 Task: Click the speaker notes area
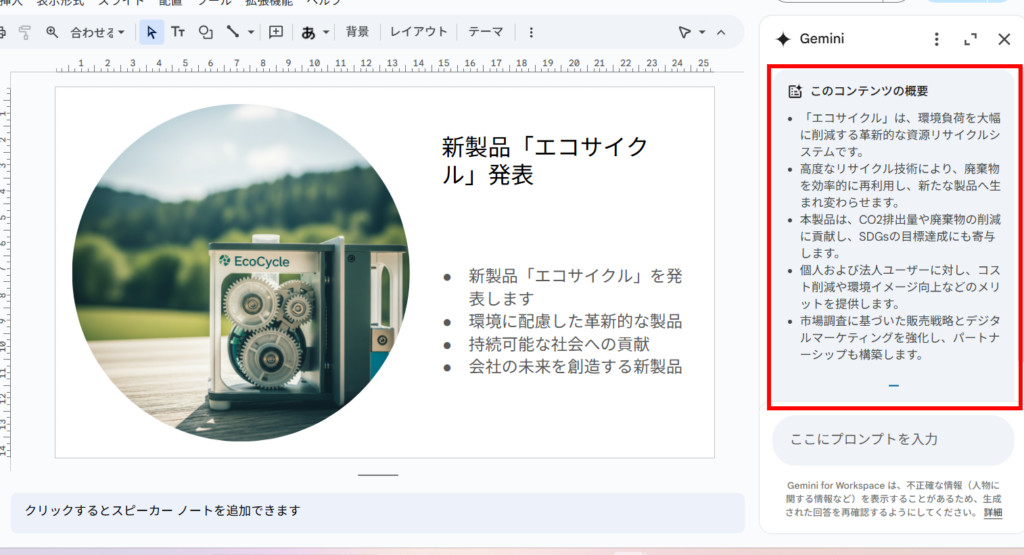377,512
